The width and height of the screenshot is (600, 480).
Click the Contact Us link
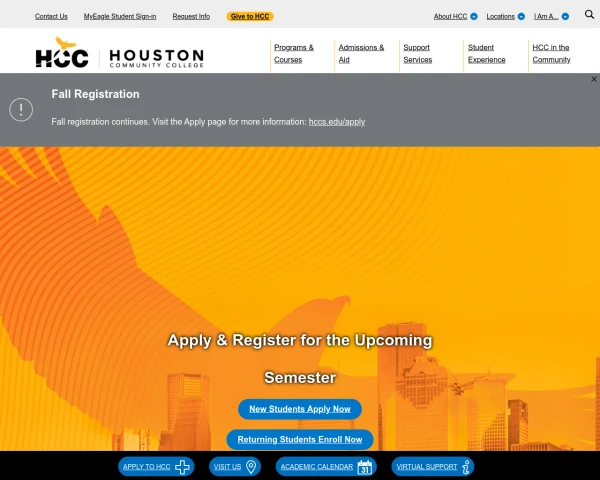[x=51, y=16]
